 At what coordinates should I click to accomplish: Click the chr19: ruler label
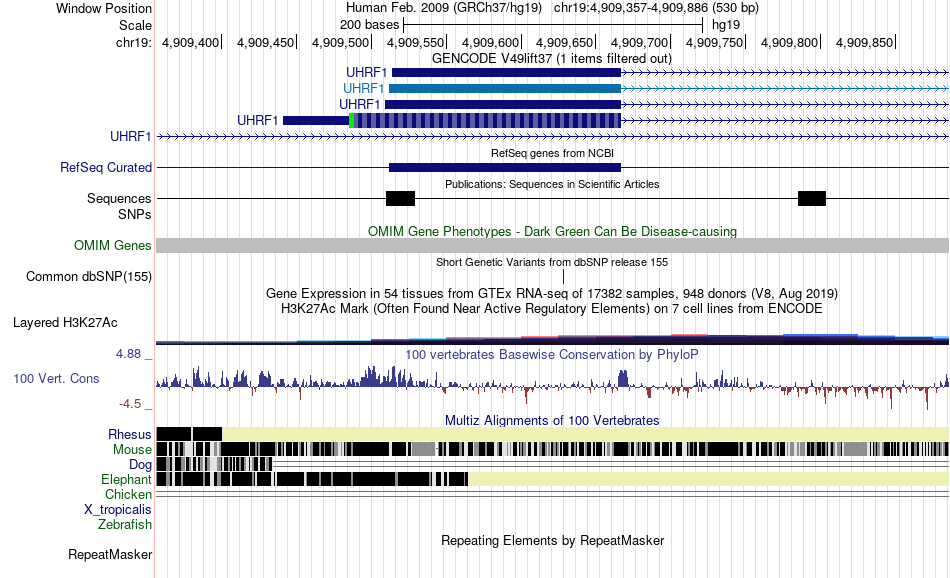[x=134, y=42]
